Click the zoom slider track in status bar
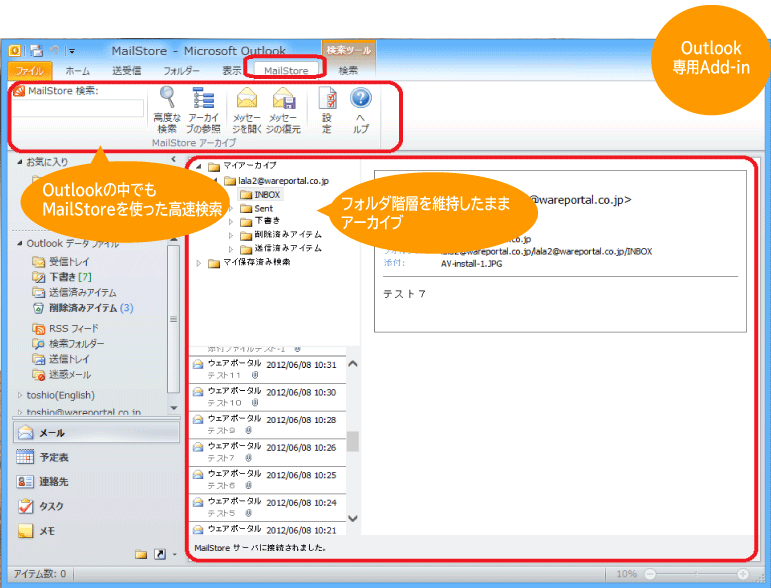The width and height of the screenshot is (771, 588). [x=696, y=574]
